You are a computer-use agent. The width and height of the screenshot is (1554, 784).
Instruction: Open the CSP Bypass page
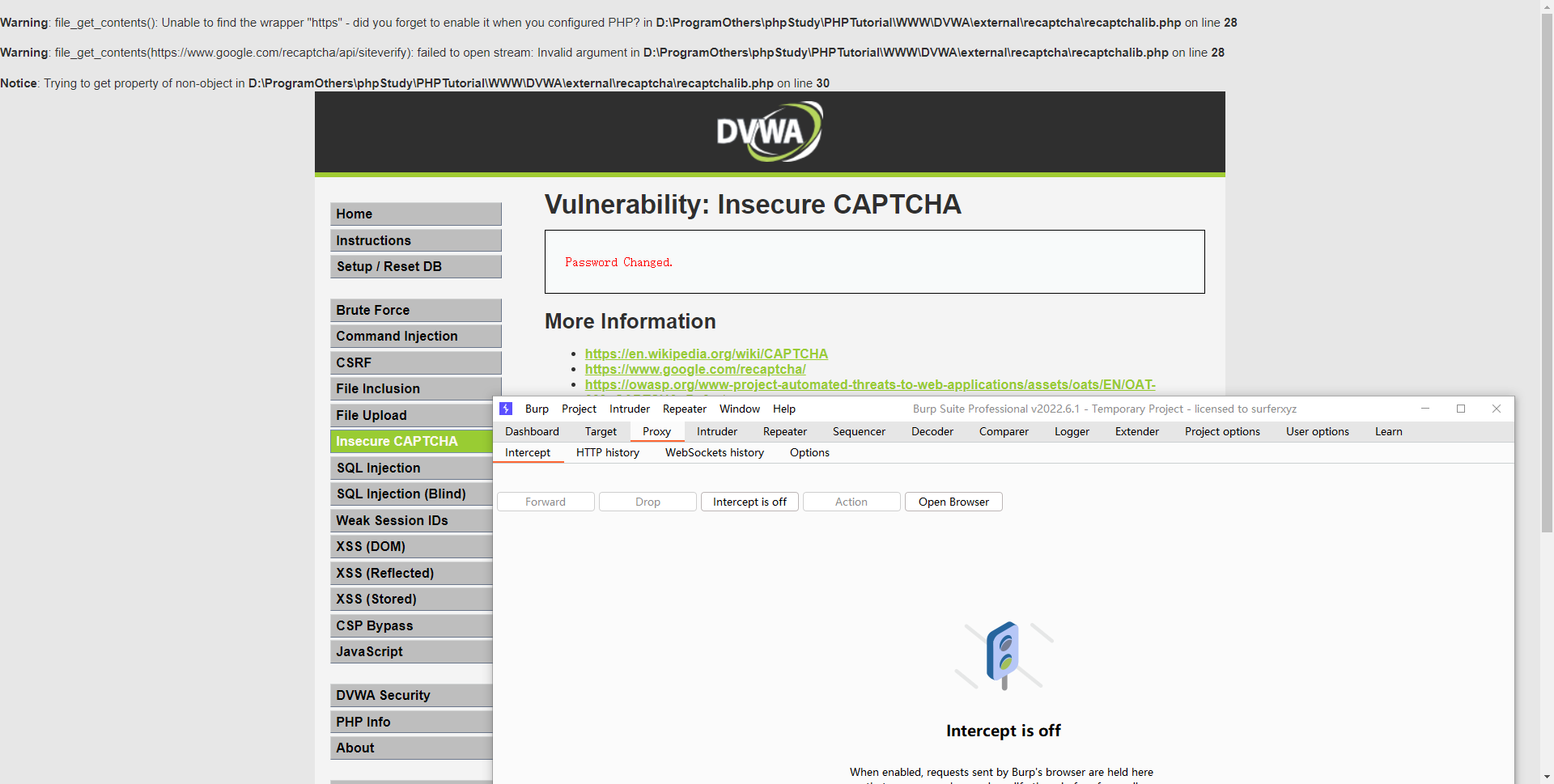click(411, 625)
